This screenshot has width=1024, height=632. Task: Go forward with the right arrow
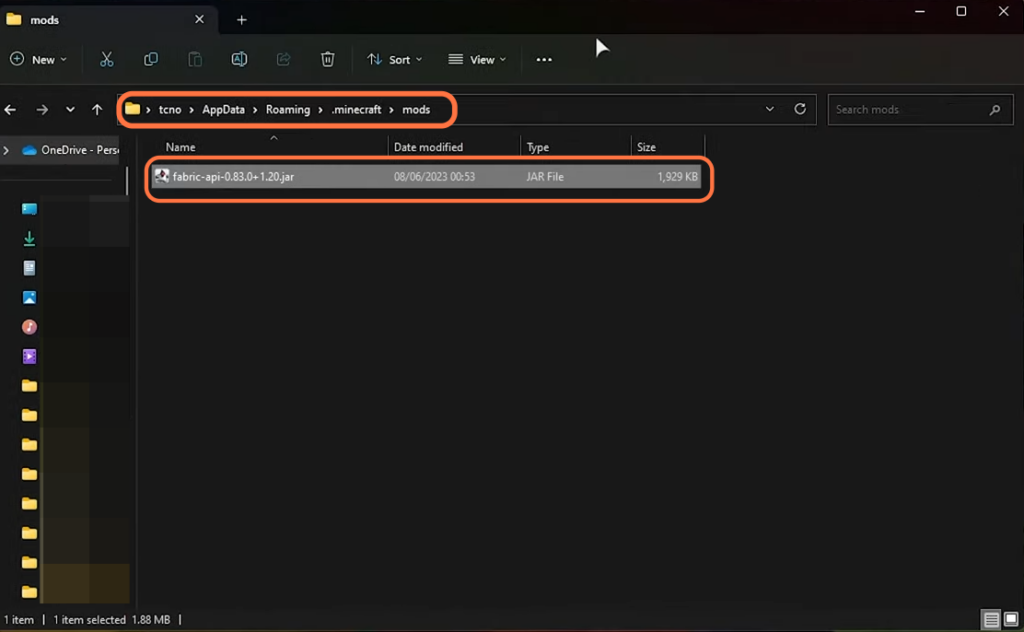pyautogui.click(x=42, y=110)
